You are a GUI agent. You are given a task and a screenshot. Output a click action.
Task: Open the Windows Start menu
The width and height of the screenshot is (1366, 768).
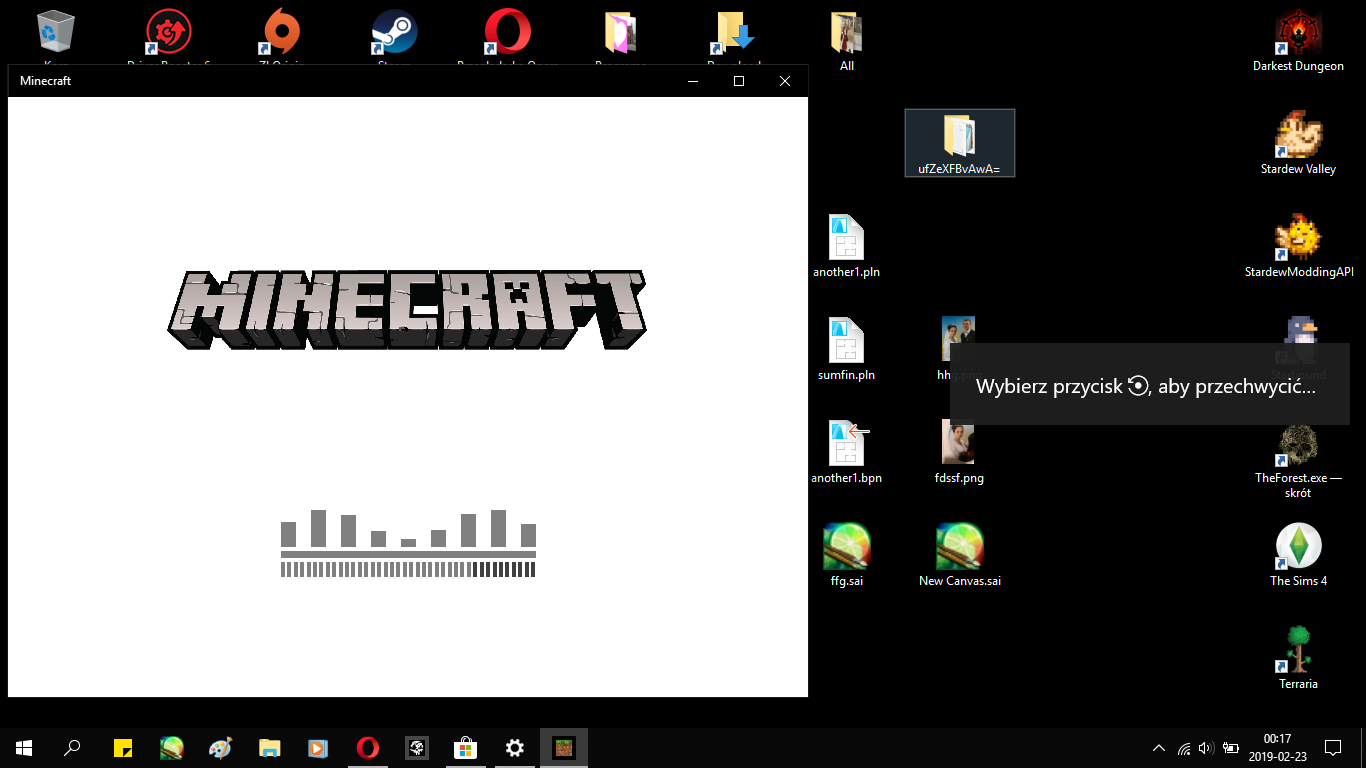click(24, 748)
